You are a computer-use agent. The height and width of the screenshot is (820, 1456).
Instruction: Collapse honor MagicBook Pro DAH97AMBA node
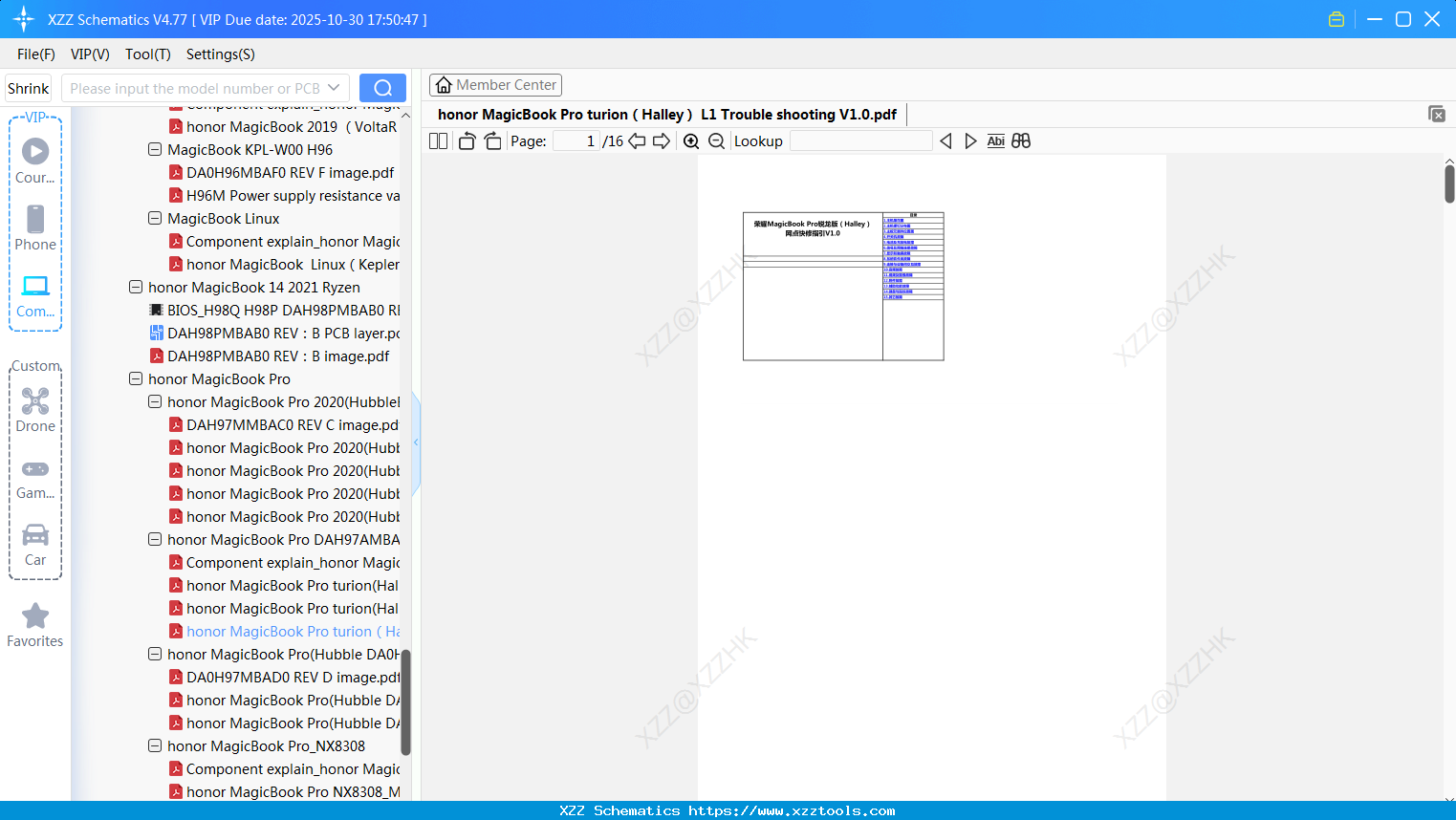click(155, 540)
